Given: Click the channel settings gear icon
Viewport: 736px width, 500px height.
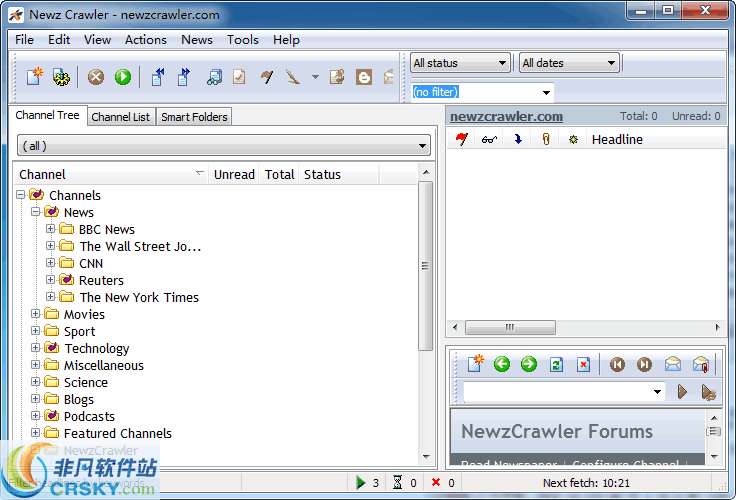Looking at the screenshot, I should click(61, 77).
